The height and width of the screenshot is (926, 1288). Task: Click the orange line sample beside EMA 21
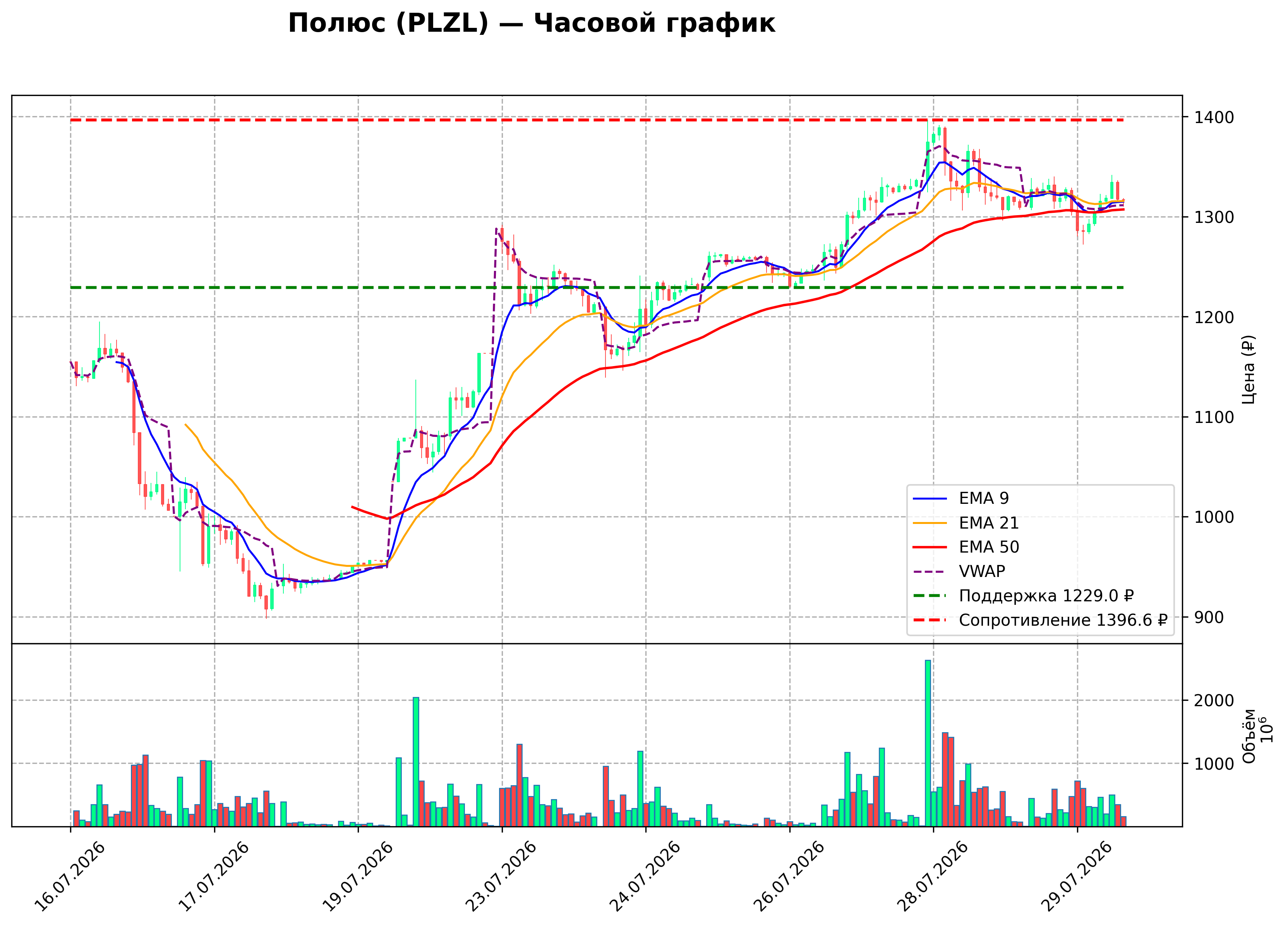click(930, 524)
